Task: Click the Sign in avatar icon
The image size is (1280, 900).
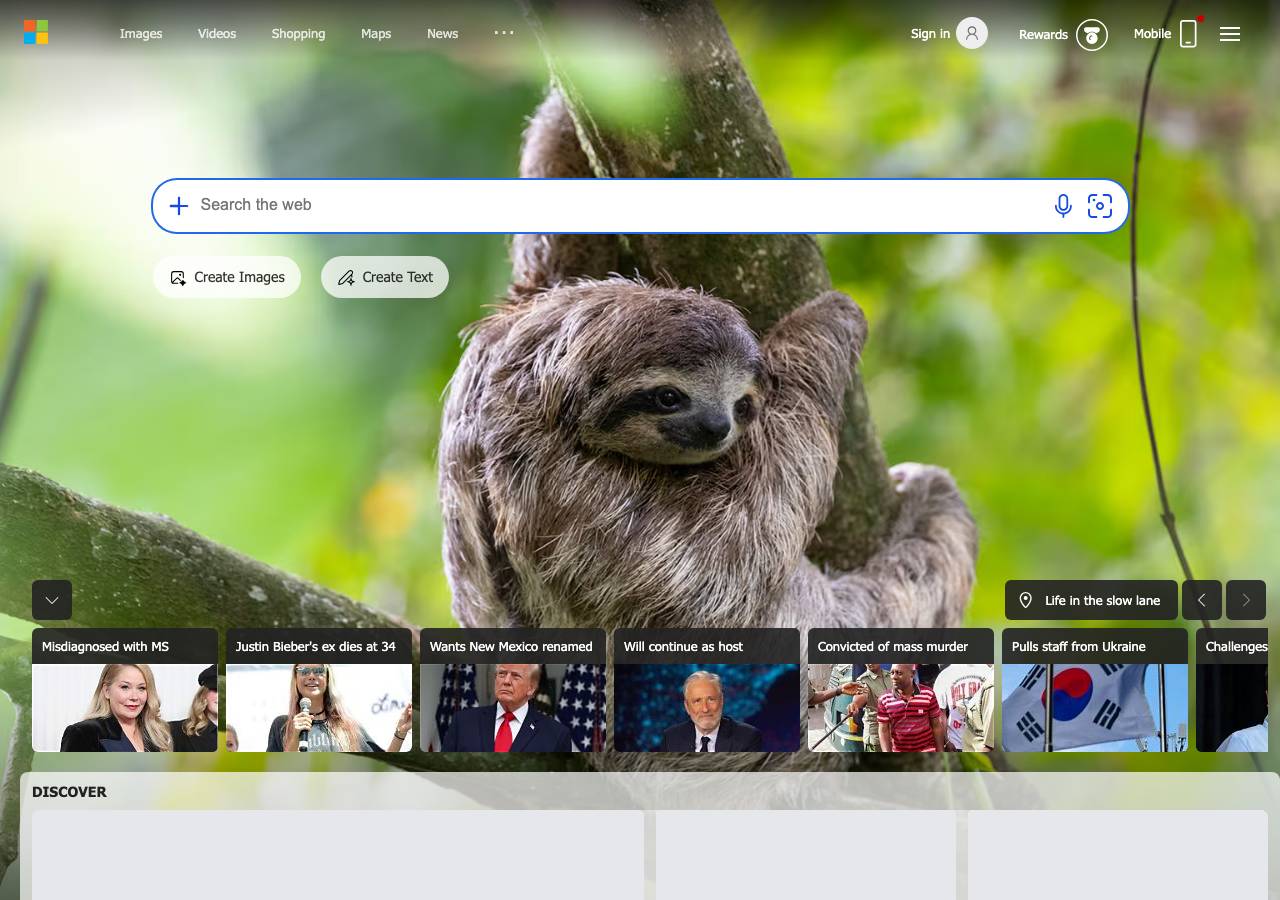Action: [x=972, y=33]
